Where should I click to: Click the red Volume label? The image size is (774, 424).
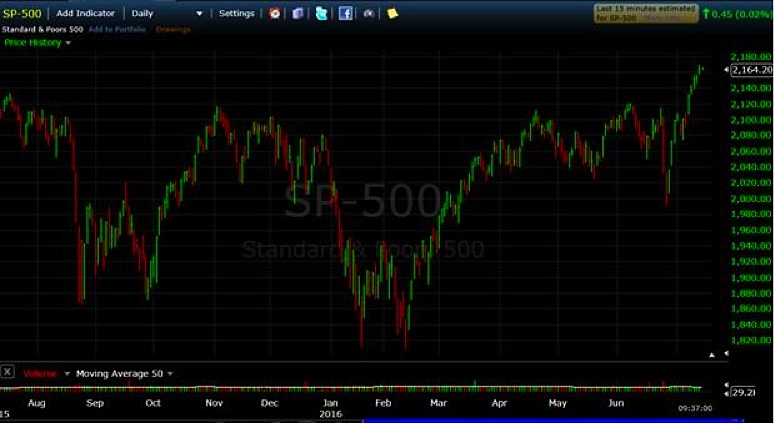coord(40,374)
